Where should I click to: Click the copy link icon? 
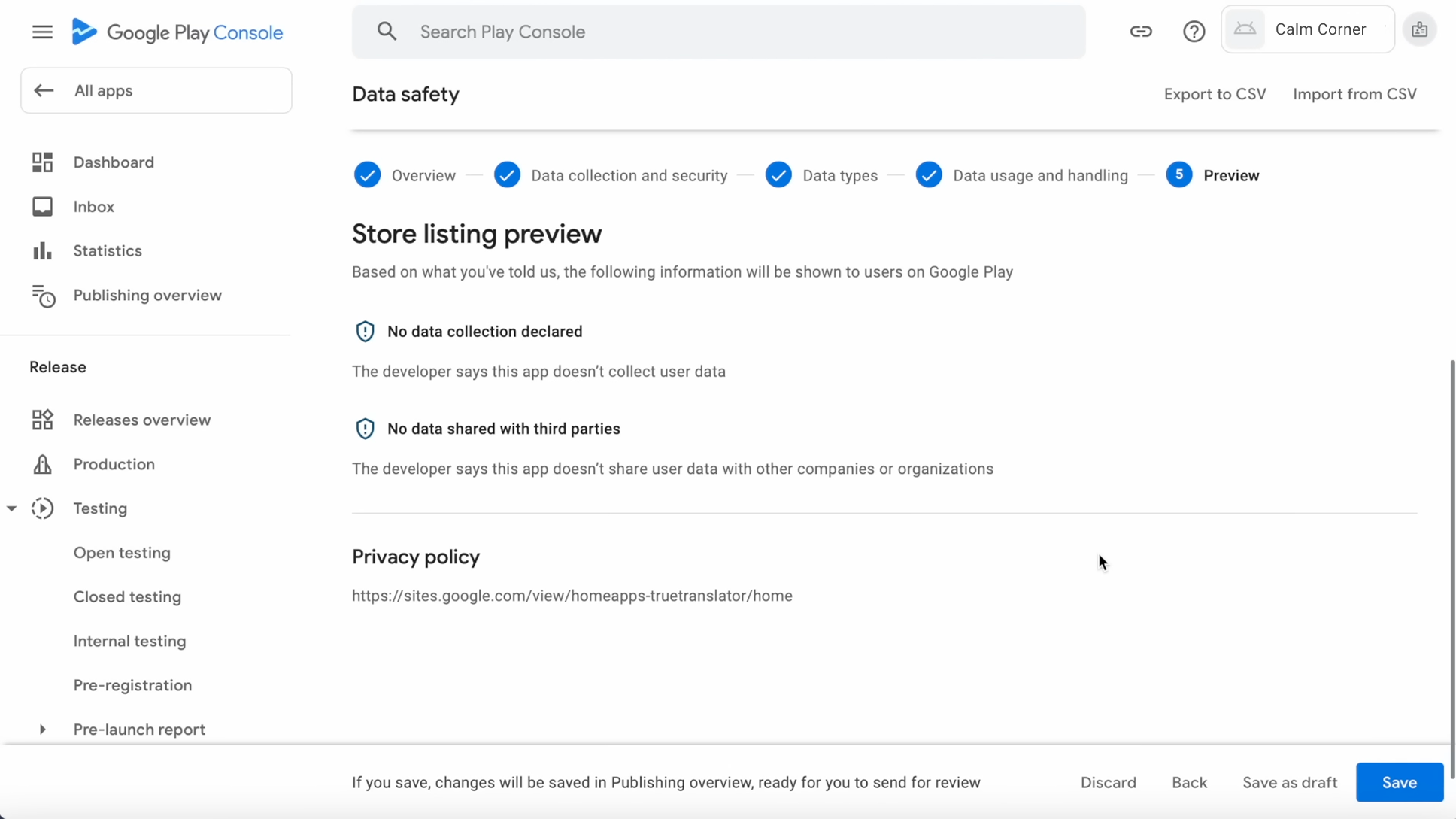[x=1140, y=32]
